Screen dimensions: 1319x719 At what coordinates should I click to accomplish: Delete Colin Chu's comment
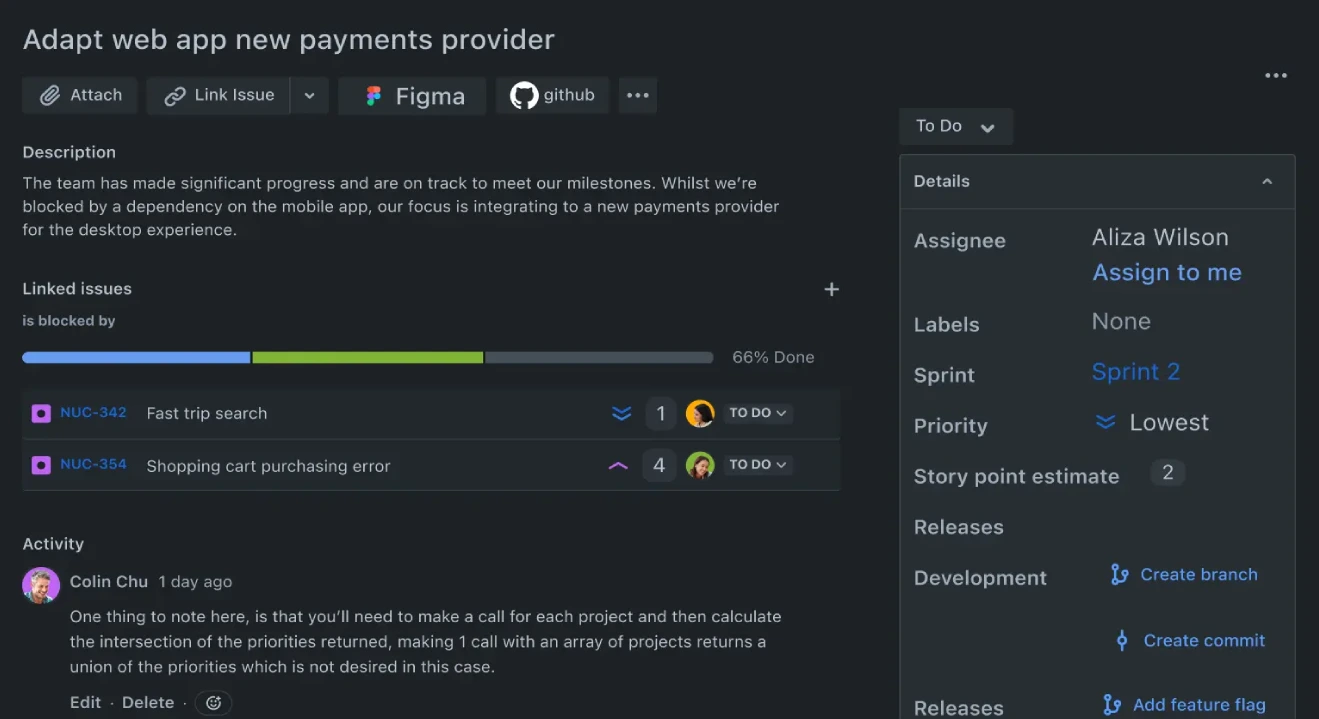point(147,702)
